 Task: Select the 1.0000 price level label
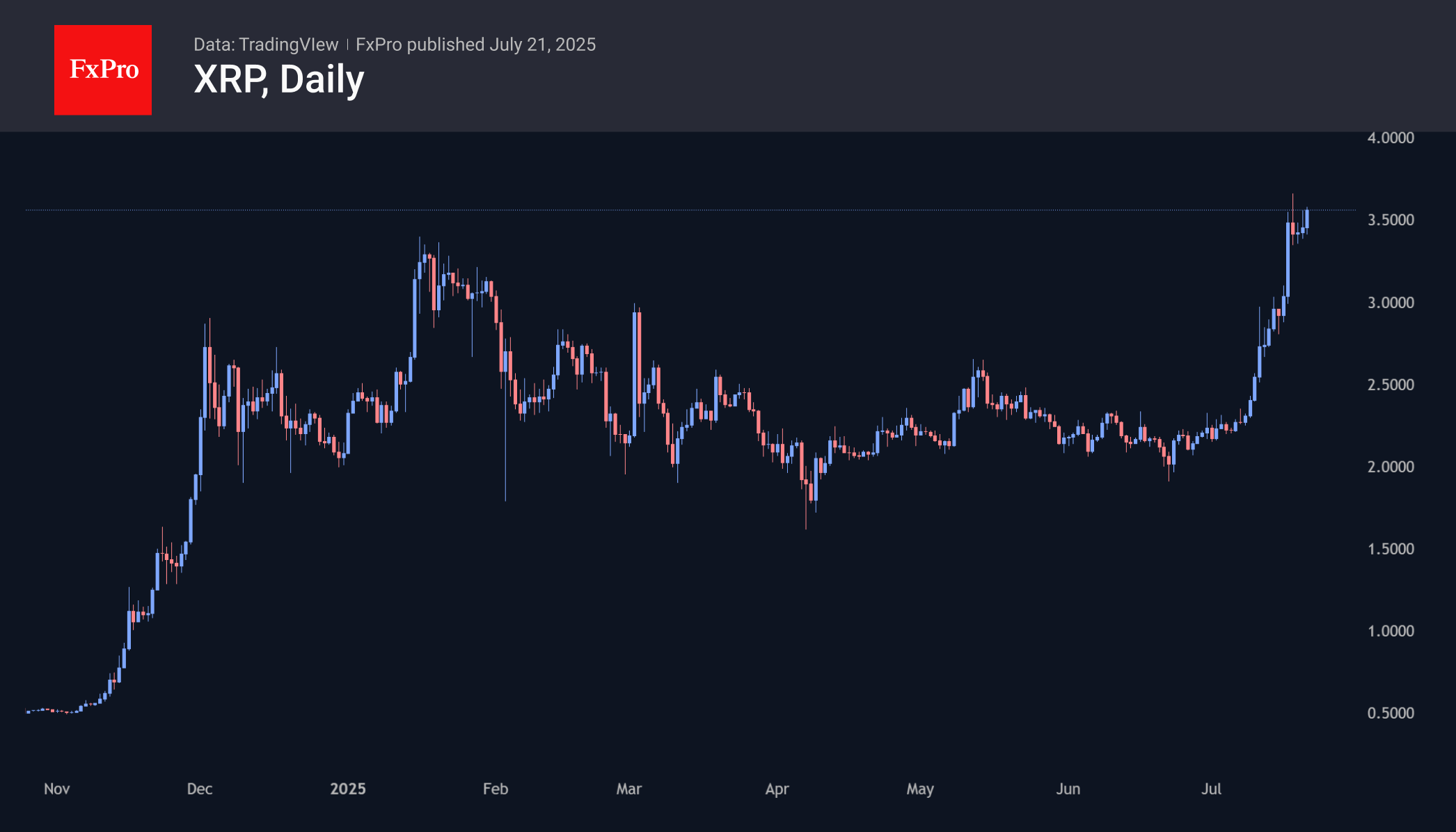[x=1390, y=631]
